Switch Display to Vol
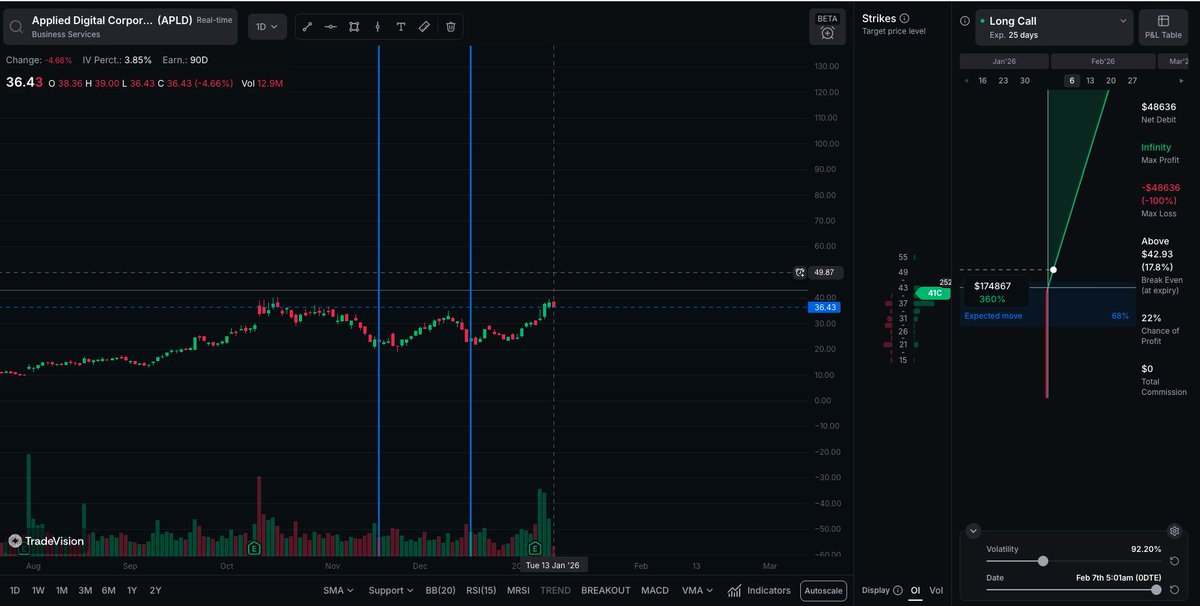Image resolution: width=1200 pixels, height=606 pixels. click(x=936, y=590)
